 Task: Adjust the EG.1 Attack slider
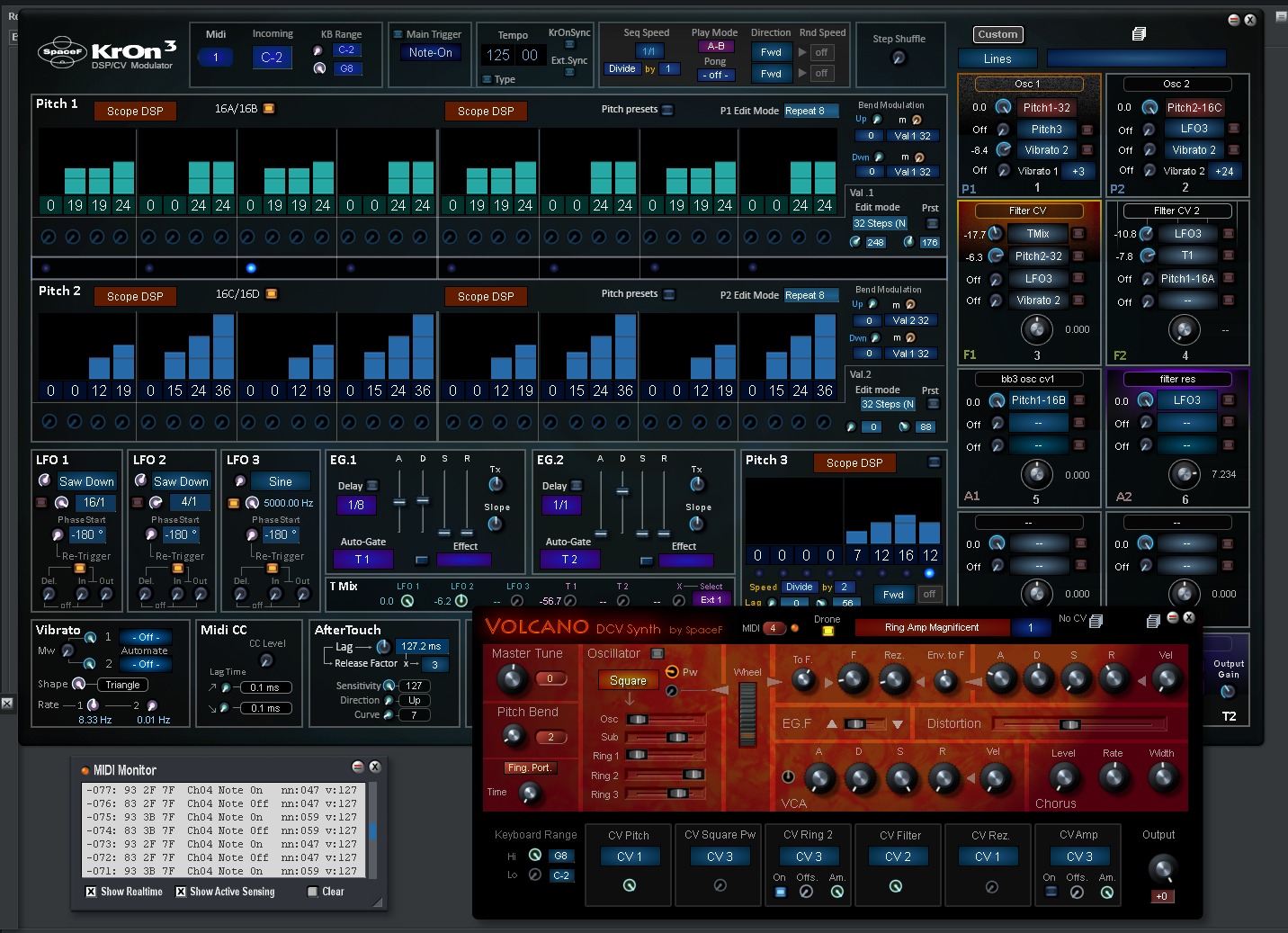[399, 502]
